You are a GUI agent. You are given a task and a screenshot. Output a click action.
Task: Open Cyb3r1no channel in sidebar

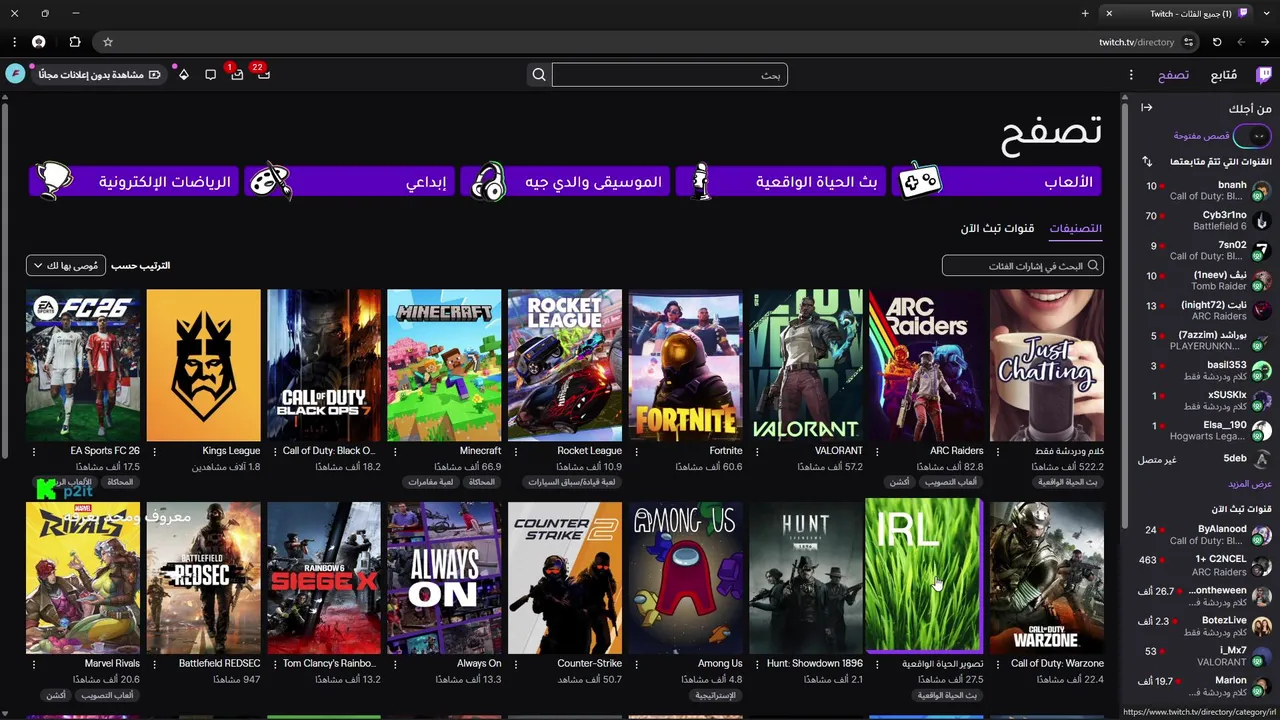[x=1205, y=220]
